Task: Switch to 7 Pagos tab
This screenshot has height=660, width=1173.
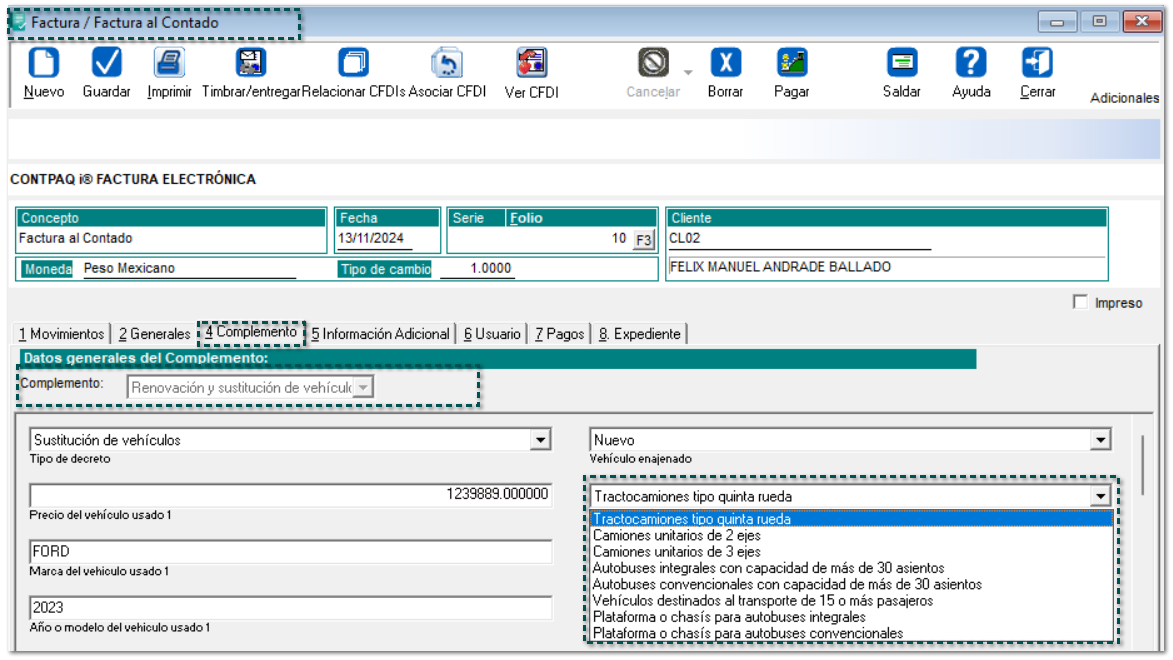Action: [560, 334]
